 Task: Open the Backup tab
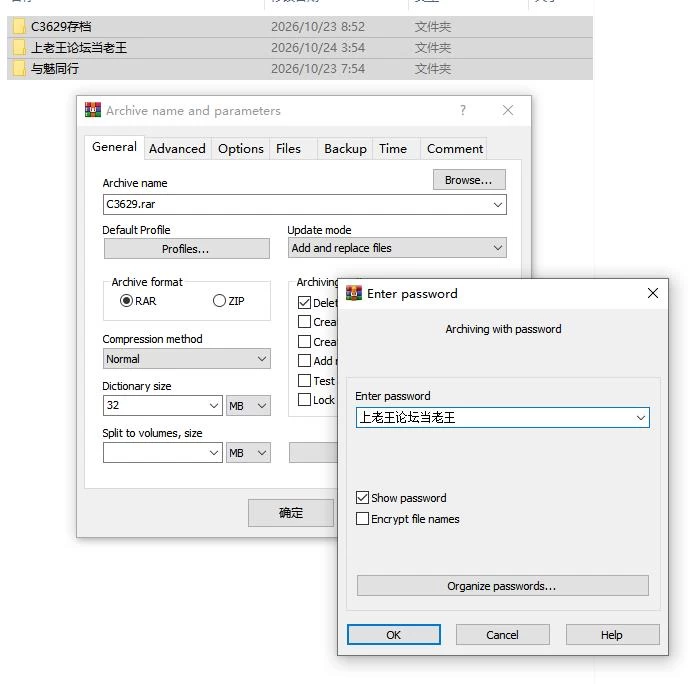(x=346, y=149)
